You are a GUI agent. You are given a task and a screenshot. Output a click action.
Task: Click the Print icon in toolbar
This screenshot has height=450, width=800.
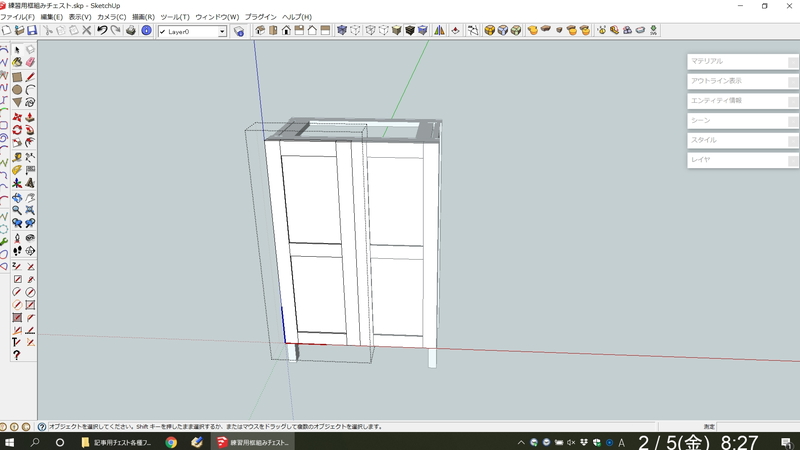[x=130, y=31]
